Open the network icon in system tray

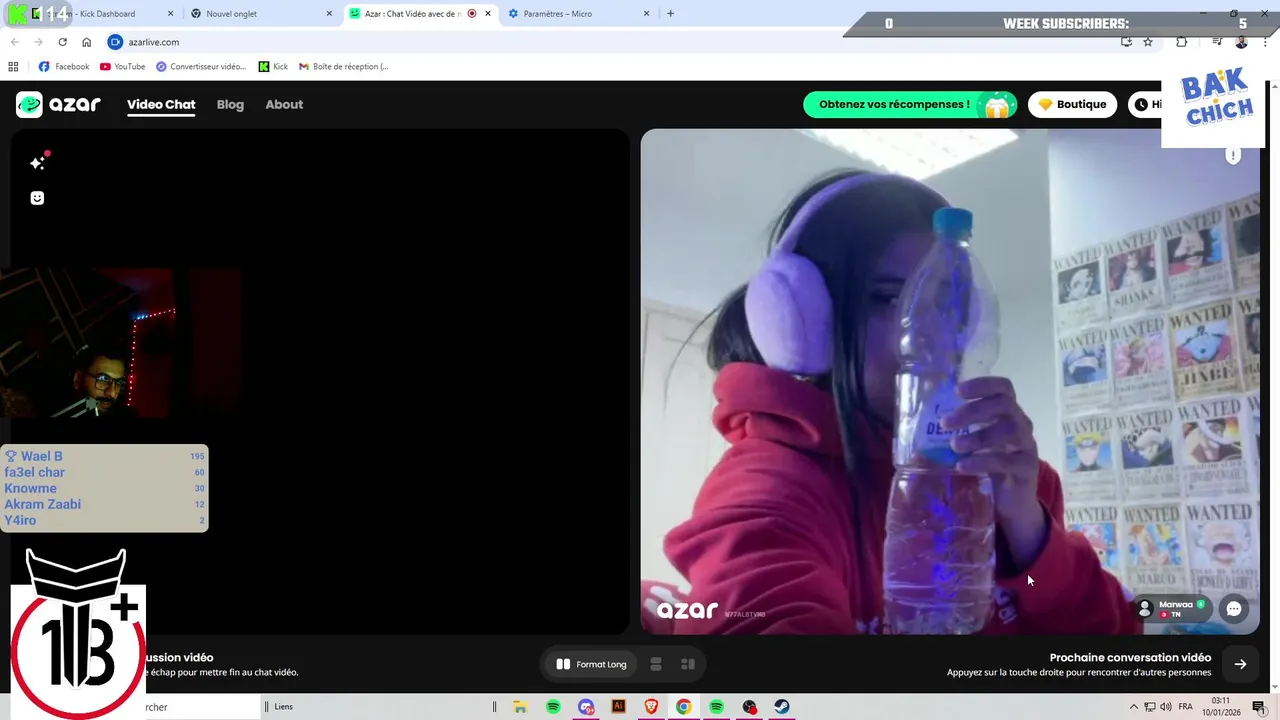coord(1151,707)
